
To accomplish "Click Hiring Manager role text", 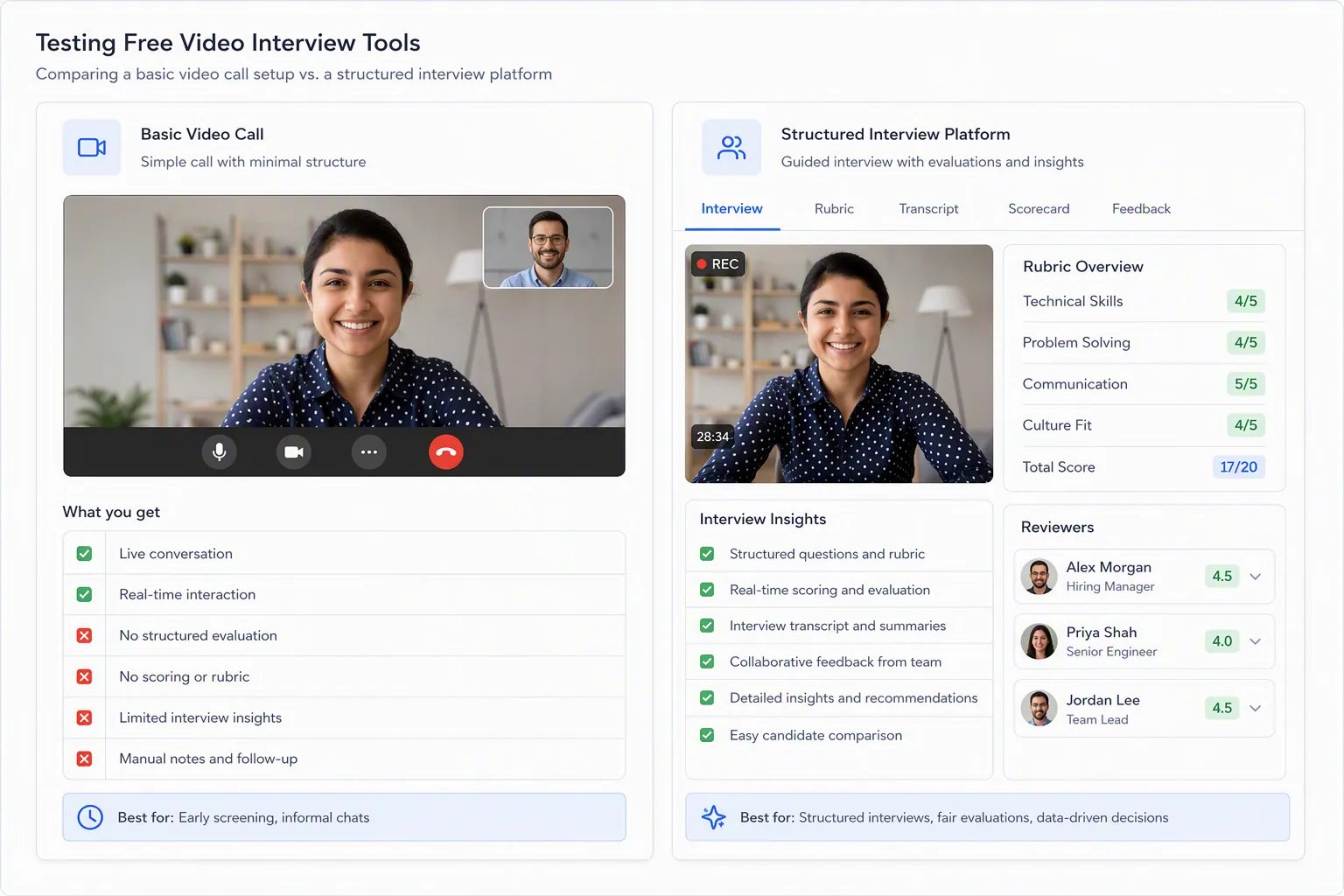I will [x=1110, y=587].
